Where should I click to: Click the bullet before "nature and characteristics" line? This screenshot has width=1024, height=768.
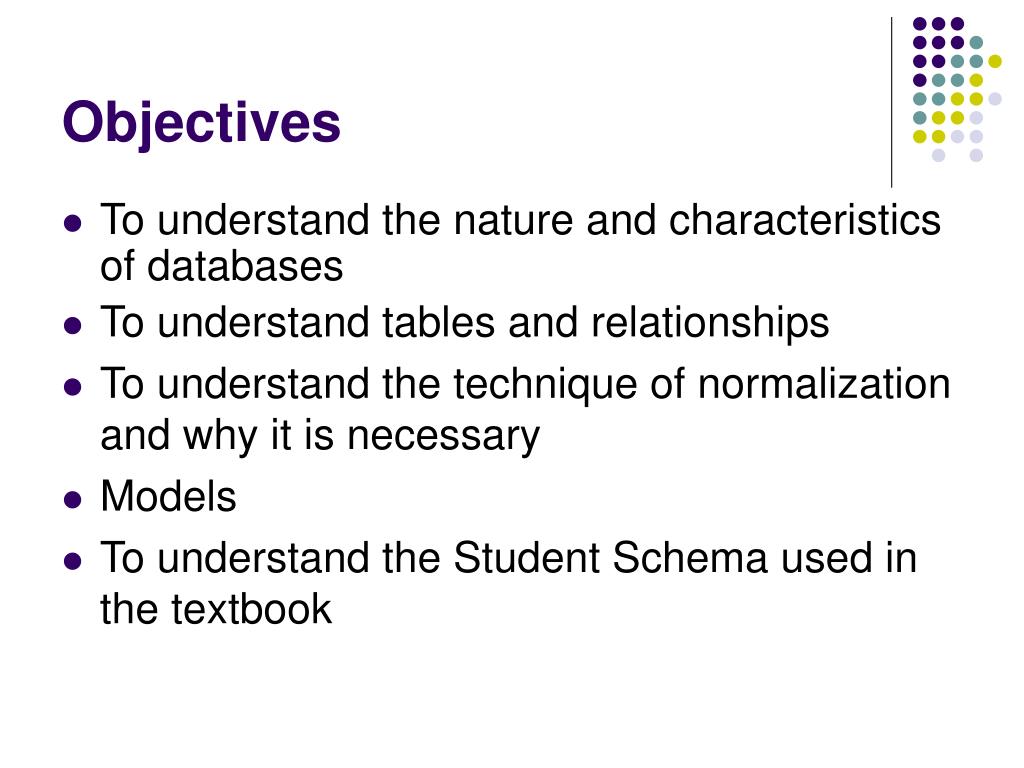pyautogui.click(x=73, y=223)
